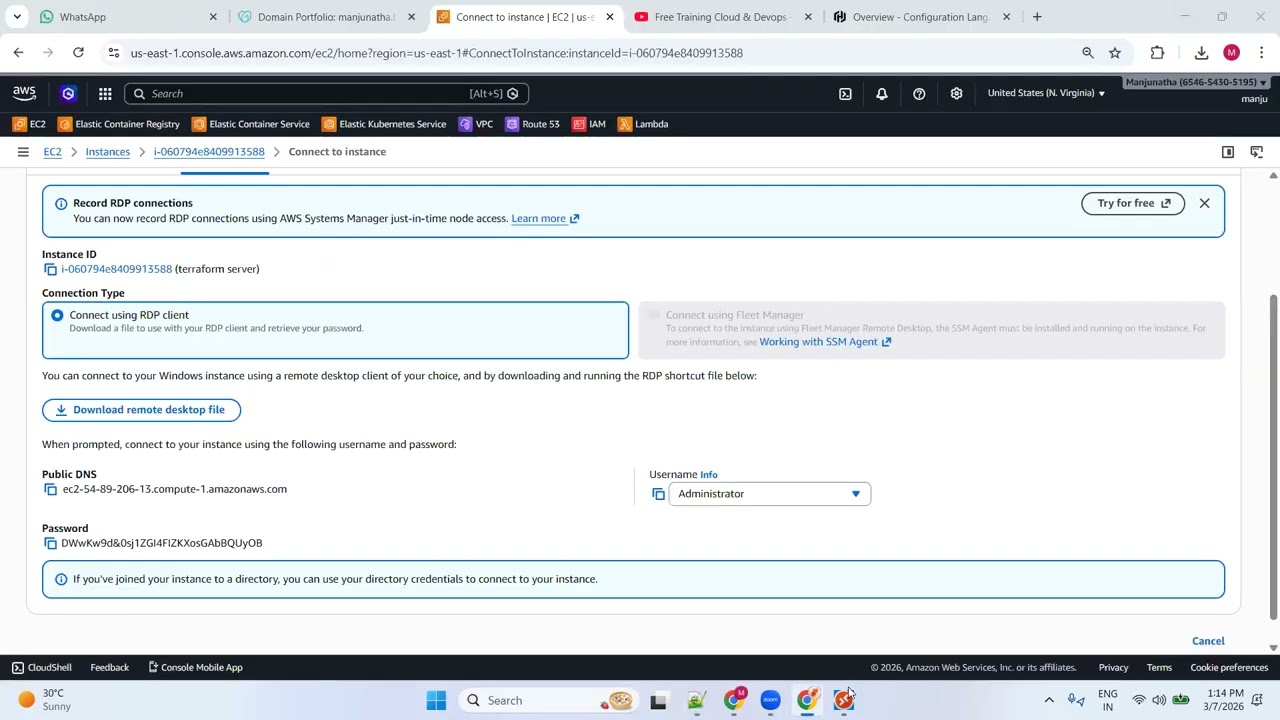Show hidden system tray icons
1280x720 pixels.
click(1048, 700)
